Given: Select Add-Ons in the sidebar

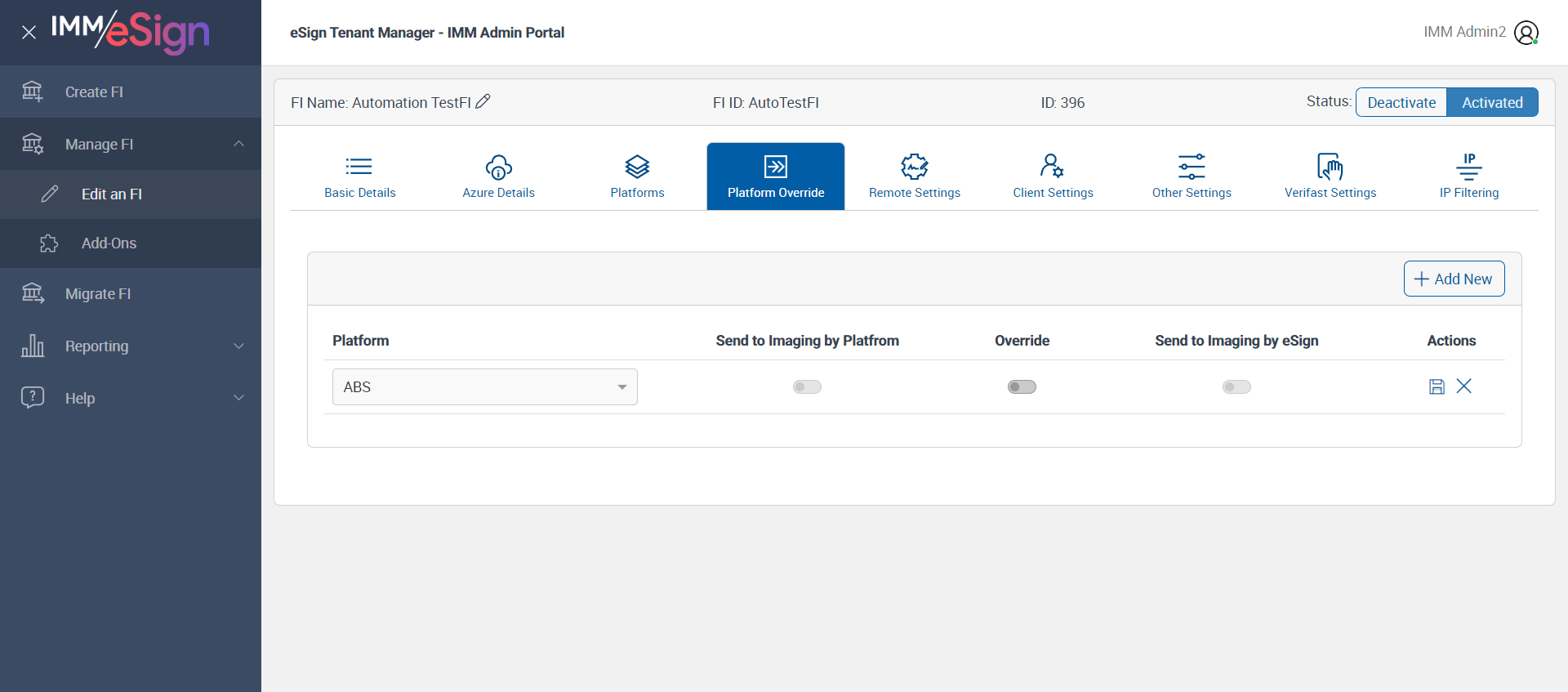Looking at the screenshot, I should (109, 243).
